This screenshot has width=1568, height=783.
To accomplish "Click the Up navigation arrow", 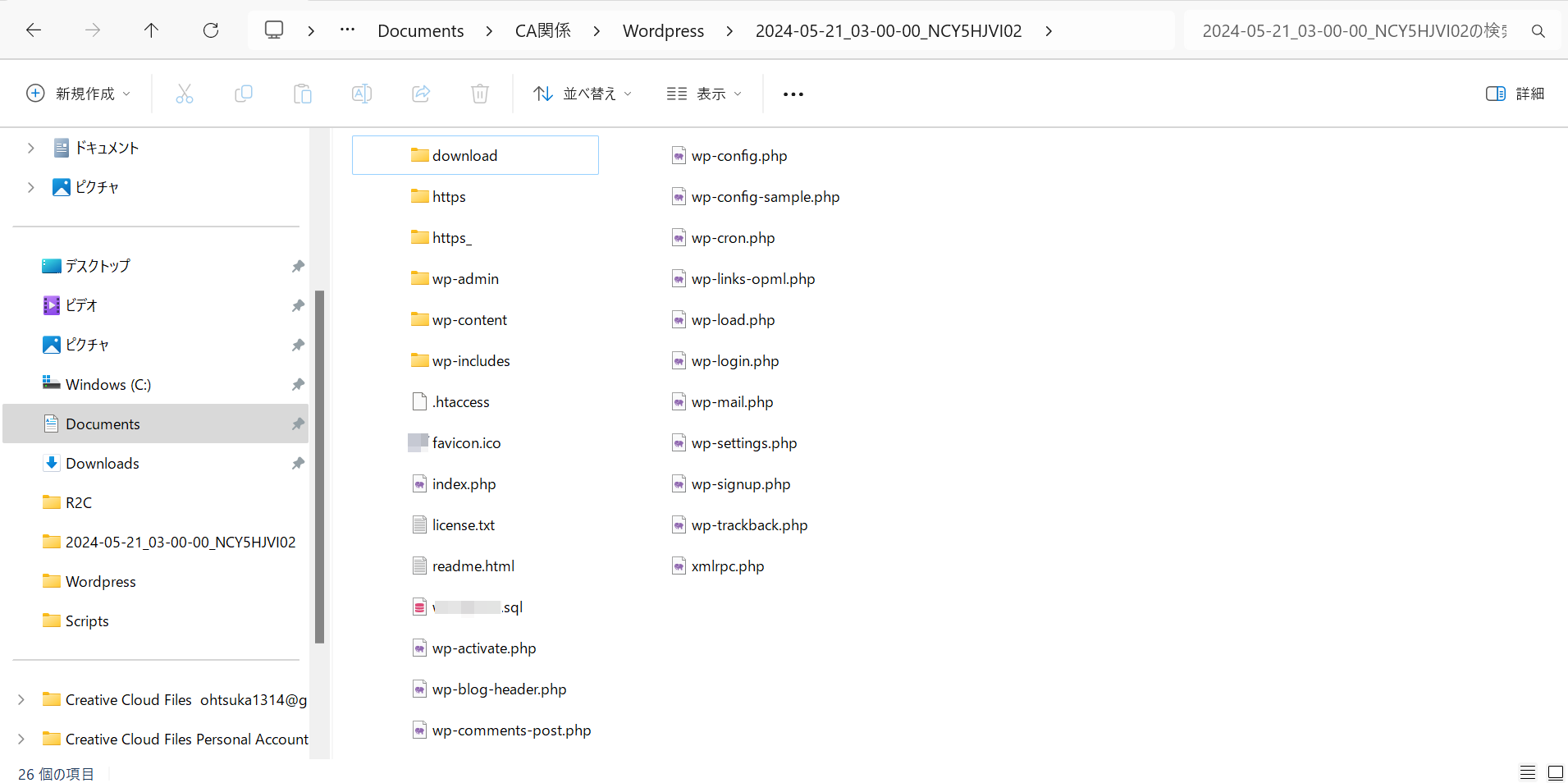I will pyautogui.click(x=152, y=30).
